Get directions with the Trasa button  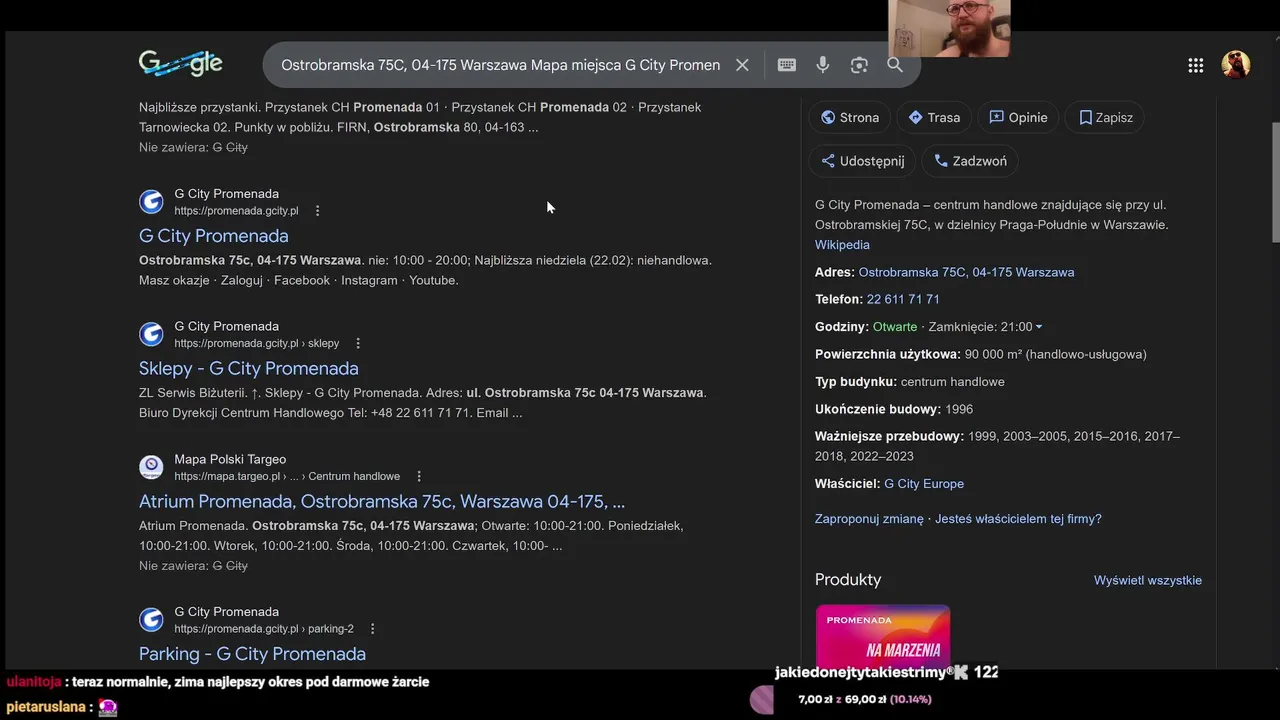click(934, 117)
